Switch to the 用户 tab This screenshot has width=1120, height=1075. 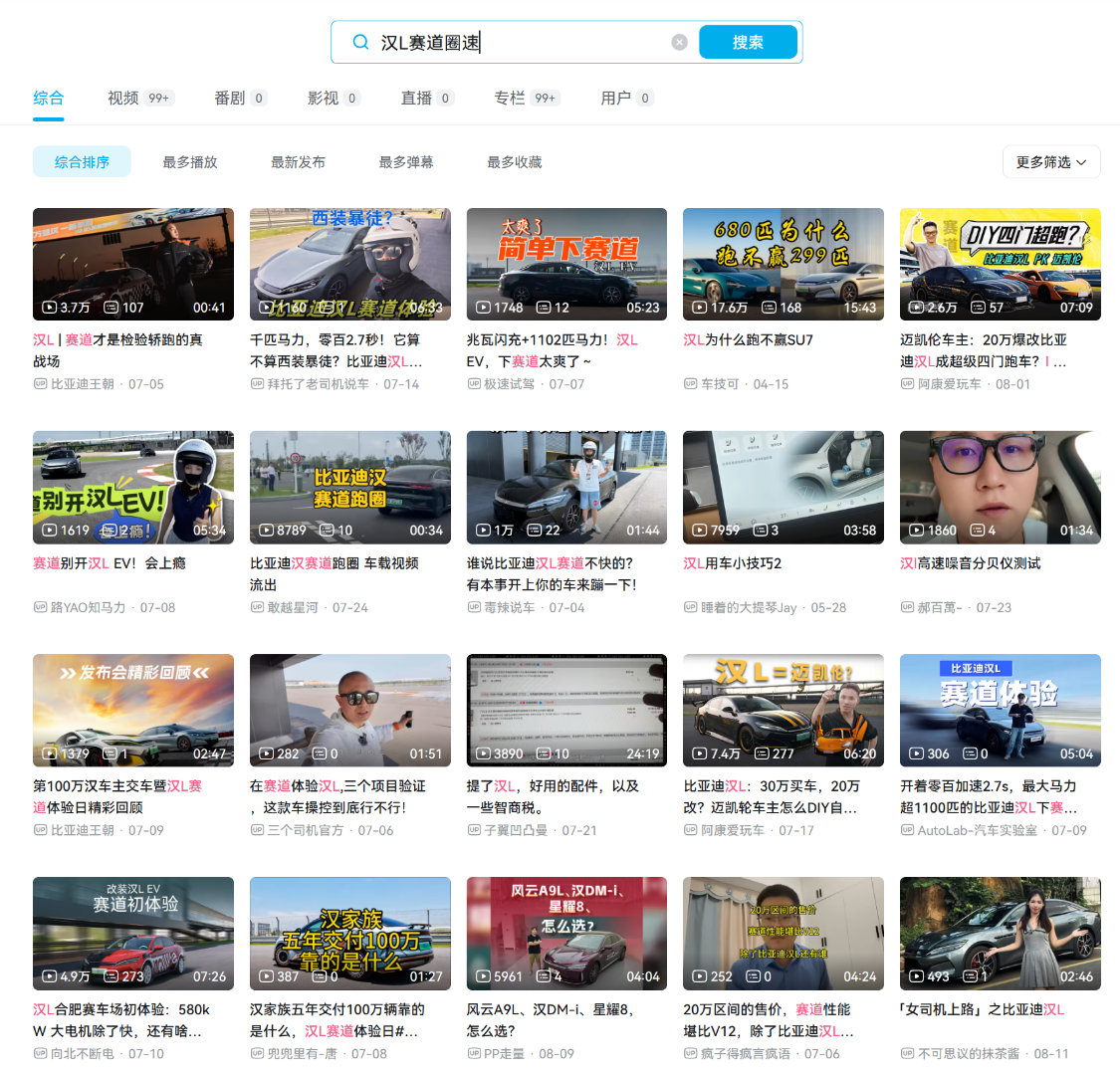[627, 98]
